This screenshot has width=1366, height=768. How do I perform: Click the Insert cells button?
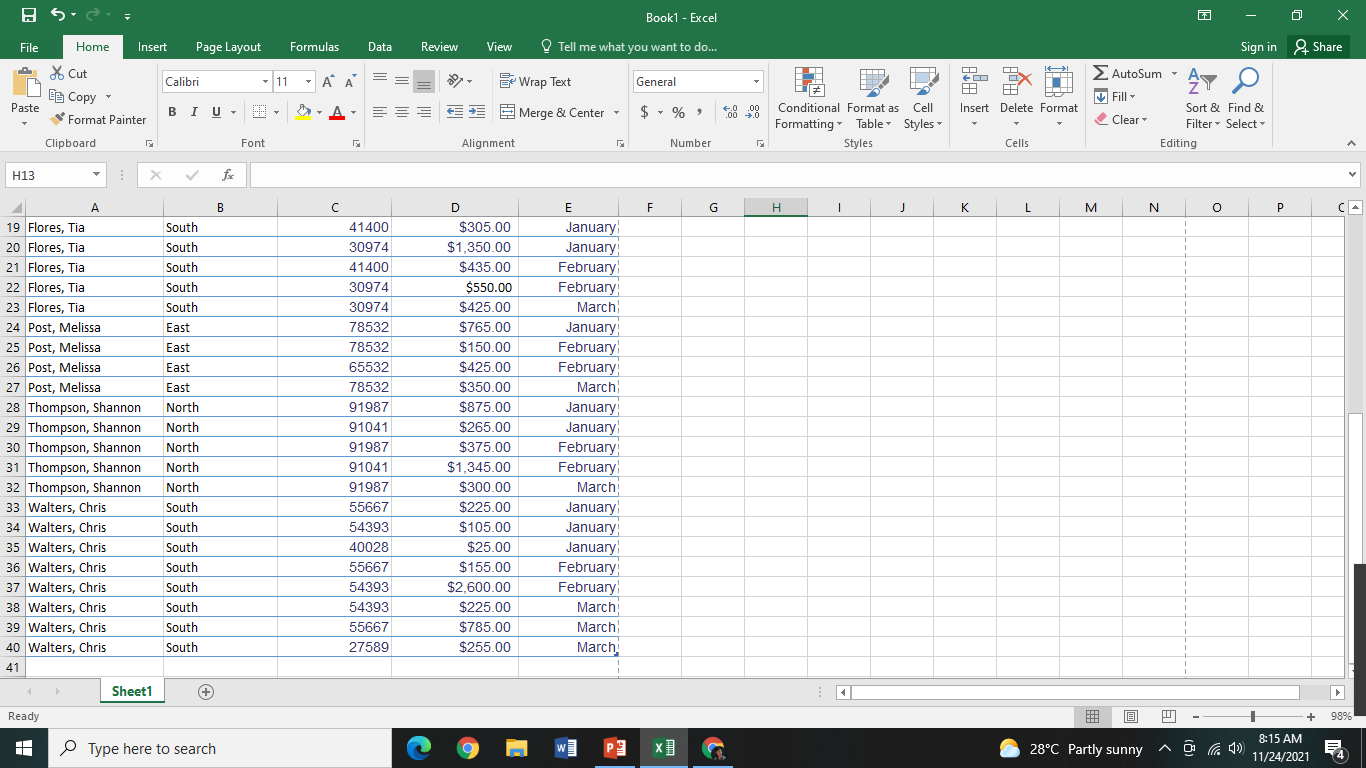point(974,98)
